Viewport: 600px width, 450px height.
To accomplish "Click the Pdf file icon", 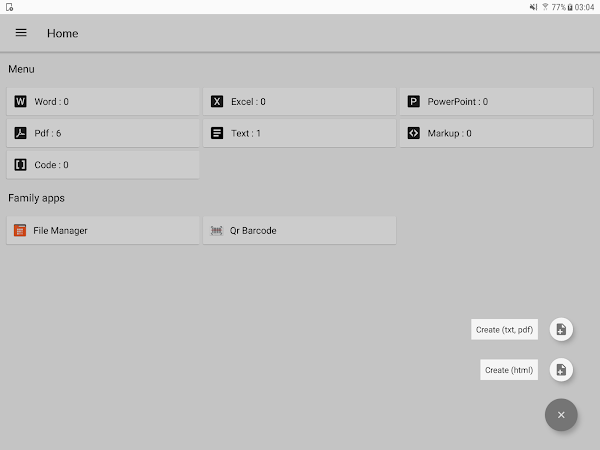I will pyautogui.click(x=20, y=133).
